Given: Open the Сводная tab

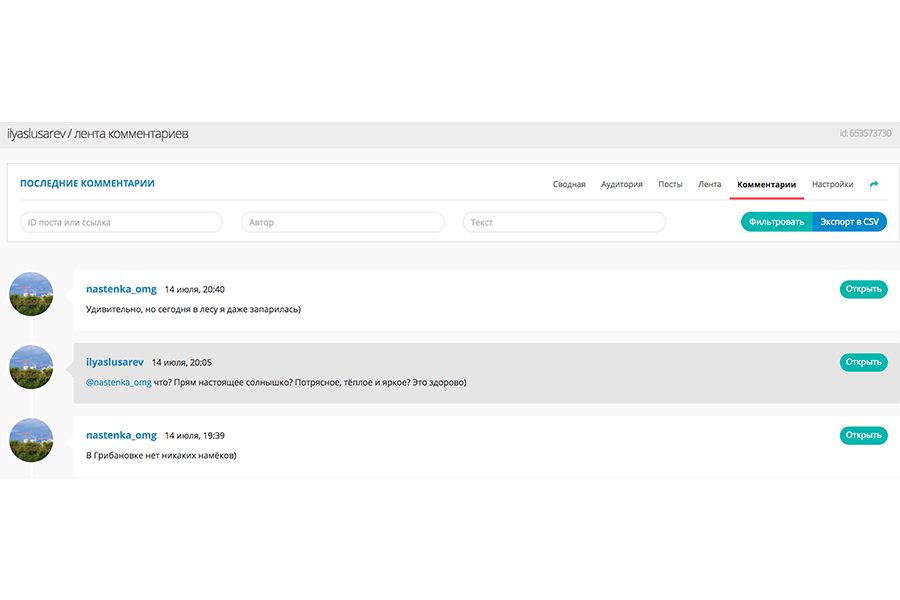Looking at the screenshot, I should 569,184.
